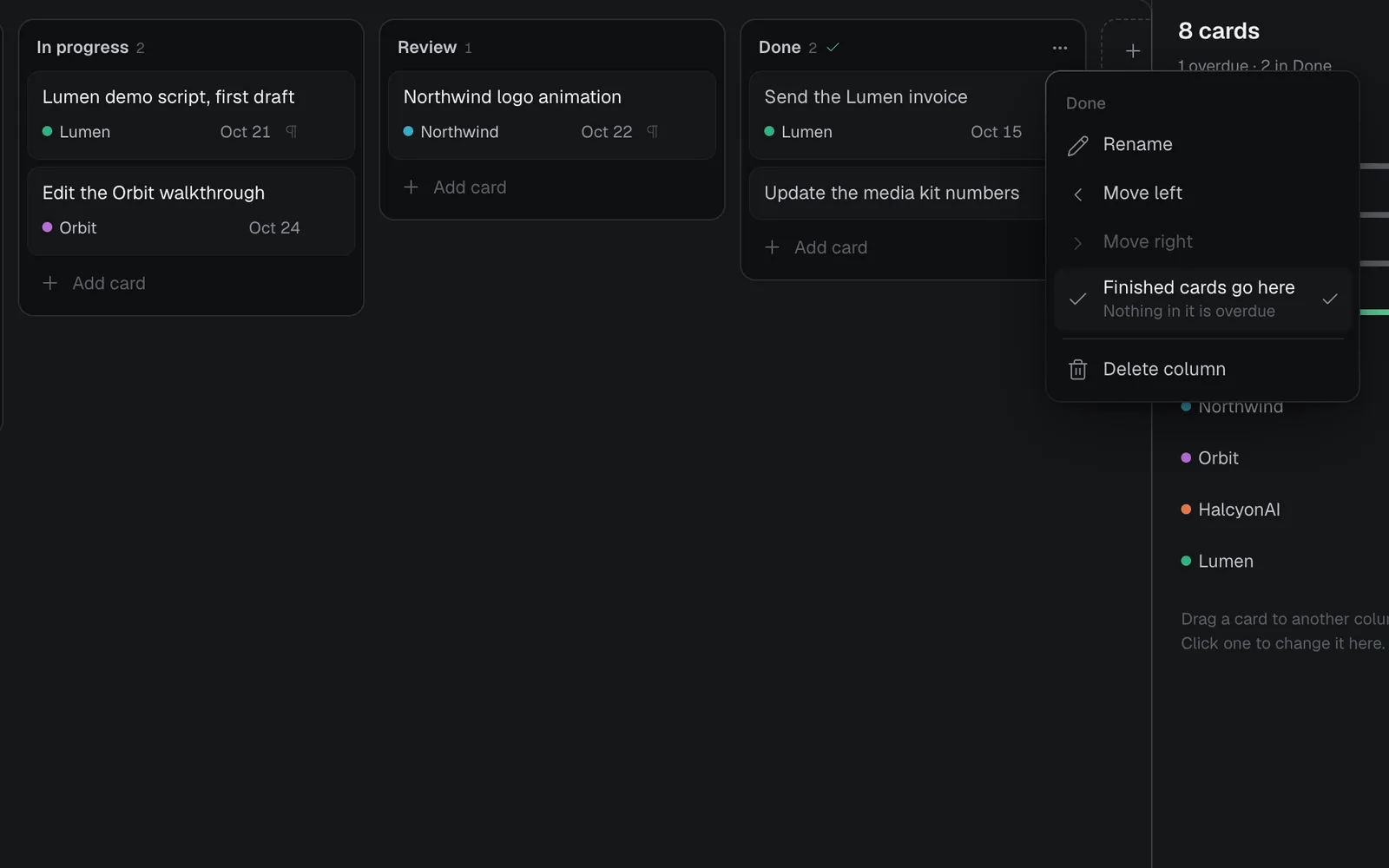Click the trash icon beside Delete column

coord(1077,370)
